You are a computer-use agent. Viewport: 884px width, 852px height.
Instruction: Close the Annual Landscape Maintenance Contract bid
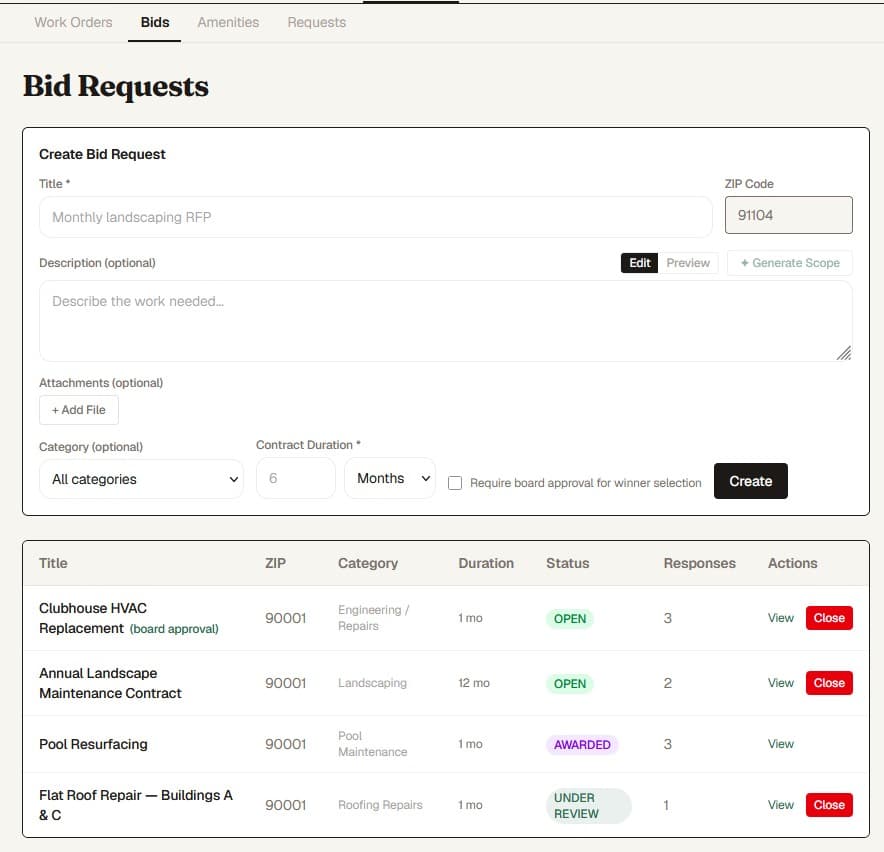pyautogui.click(x=829, y=683)
